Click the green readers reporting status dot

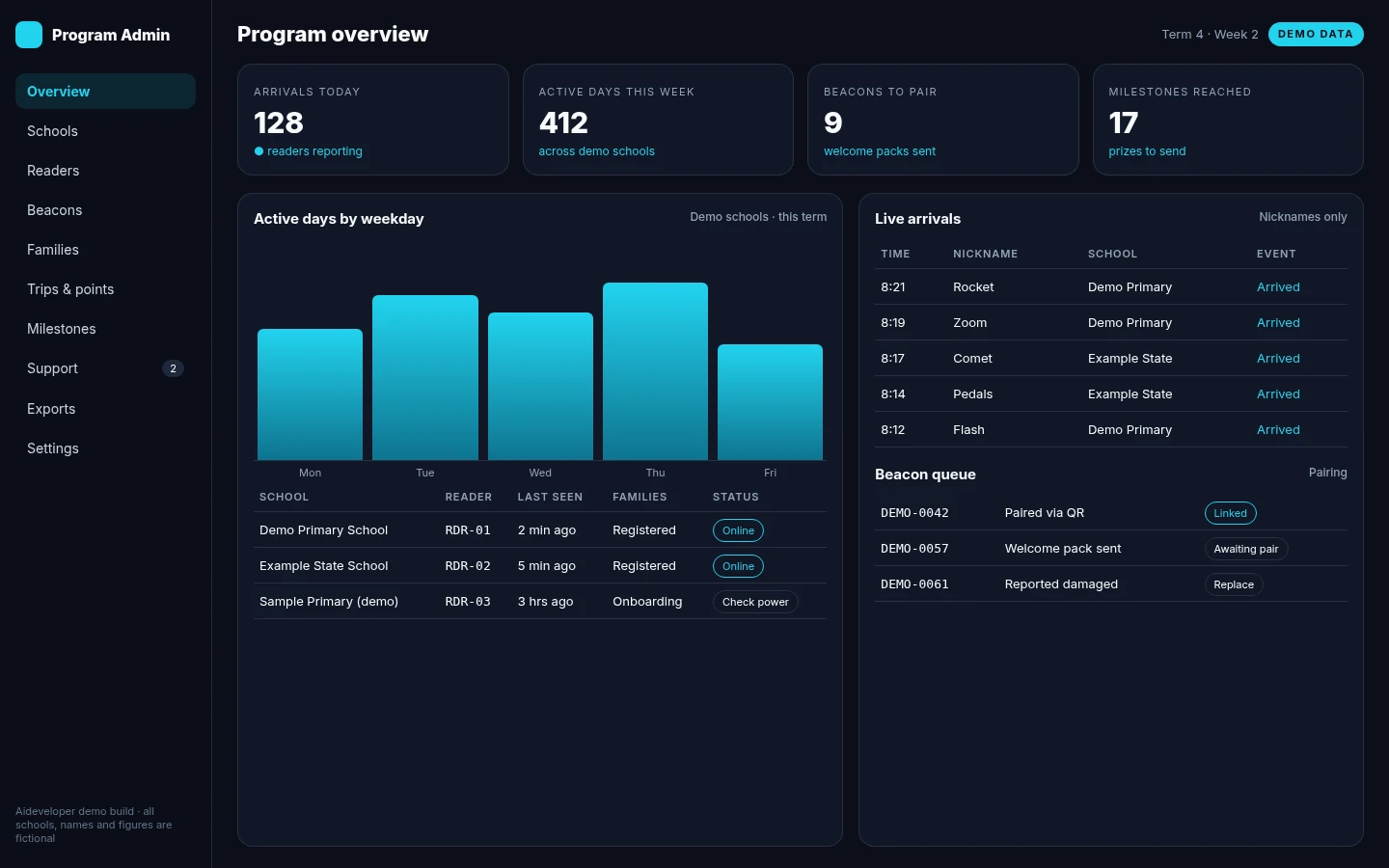[259, 151]
